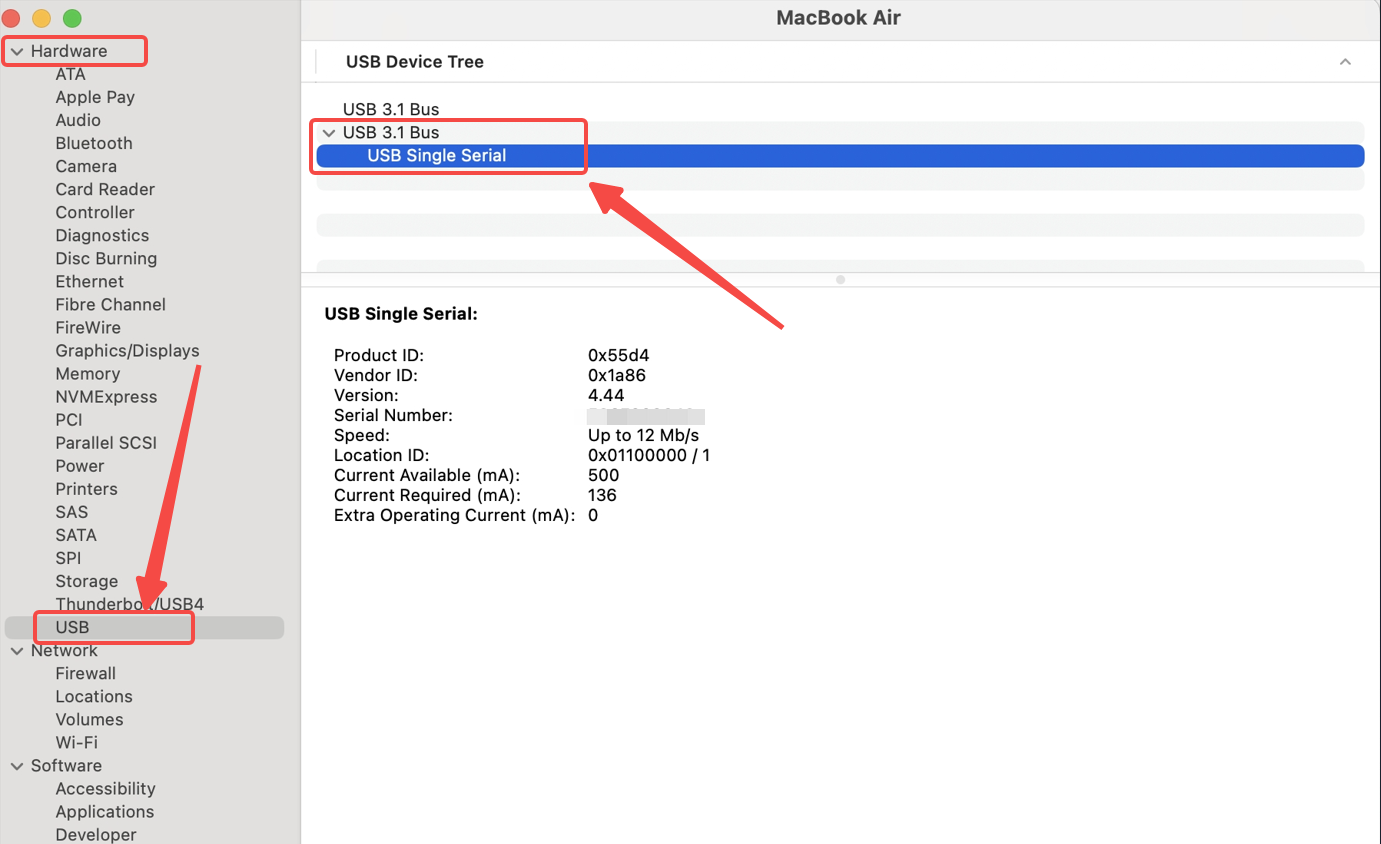1381x844 pixels.
Task: Select the USB Single Serial device row
Action: pyautogui.click(x=840, y=155)
